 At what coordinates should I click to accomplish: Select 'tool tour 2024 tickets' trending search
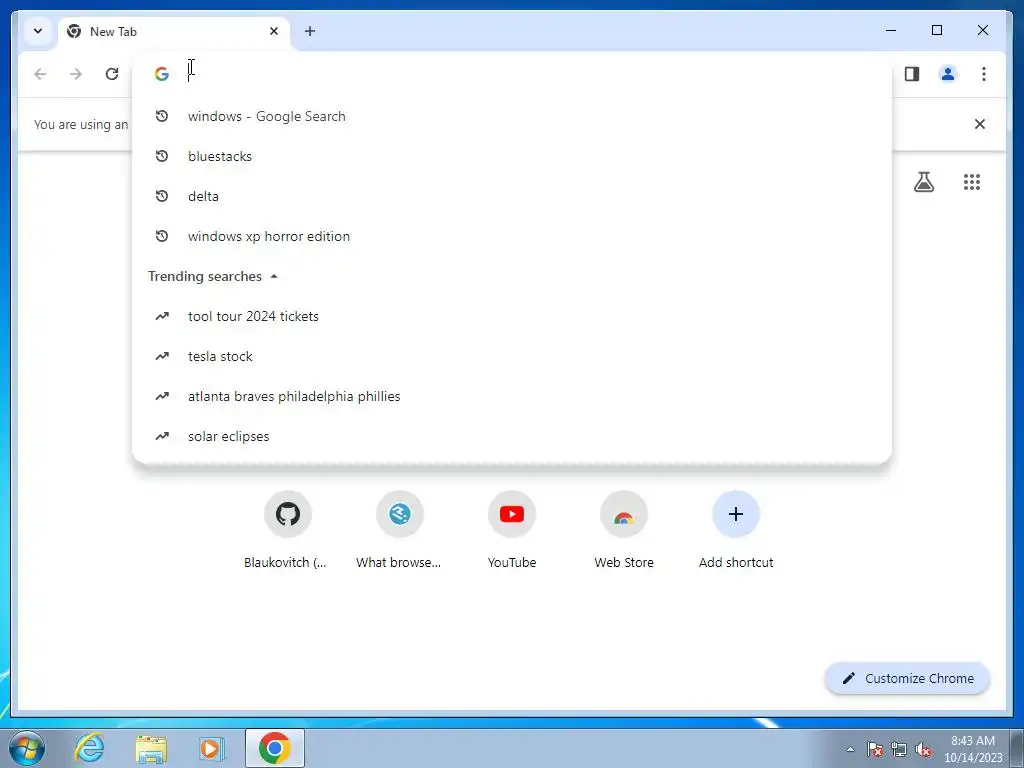point(512,316)
